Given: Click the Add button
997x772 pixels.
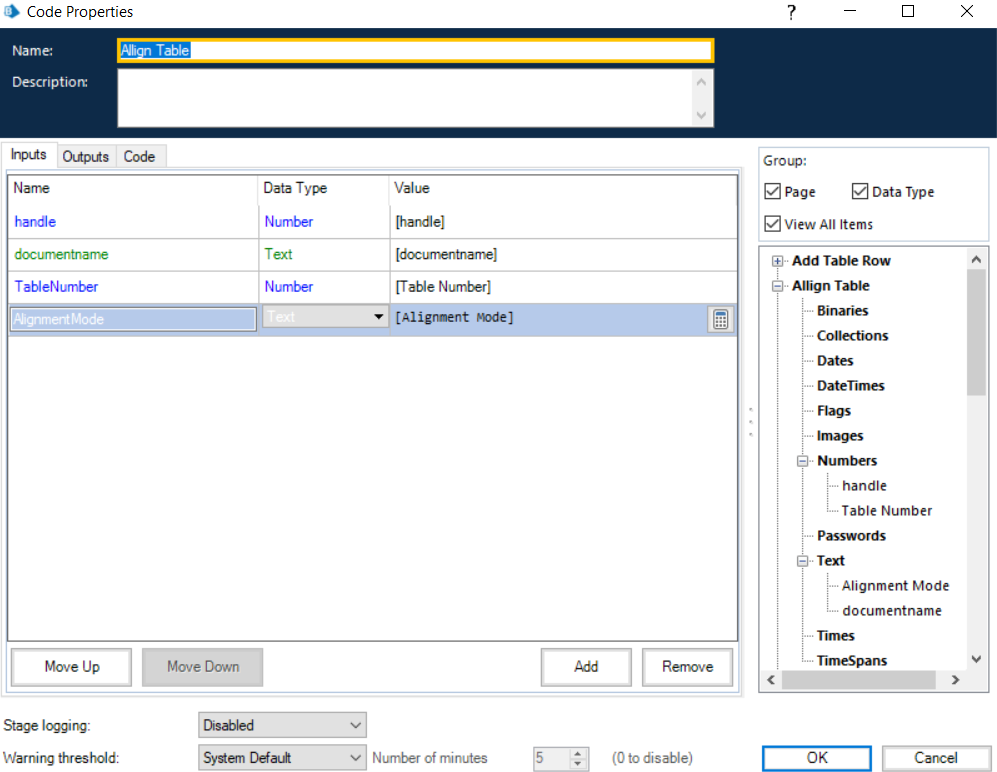Looking at the screenshot, I should tap(586, 667).
